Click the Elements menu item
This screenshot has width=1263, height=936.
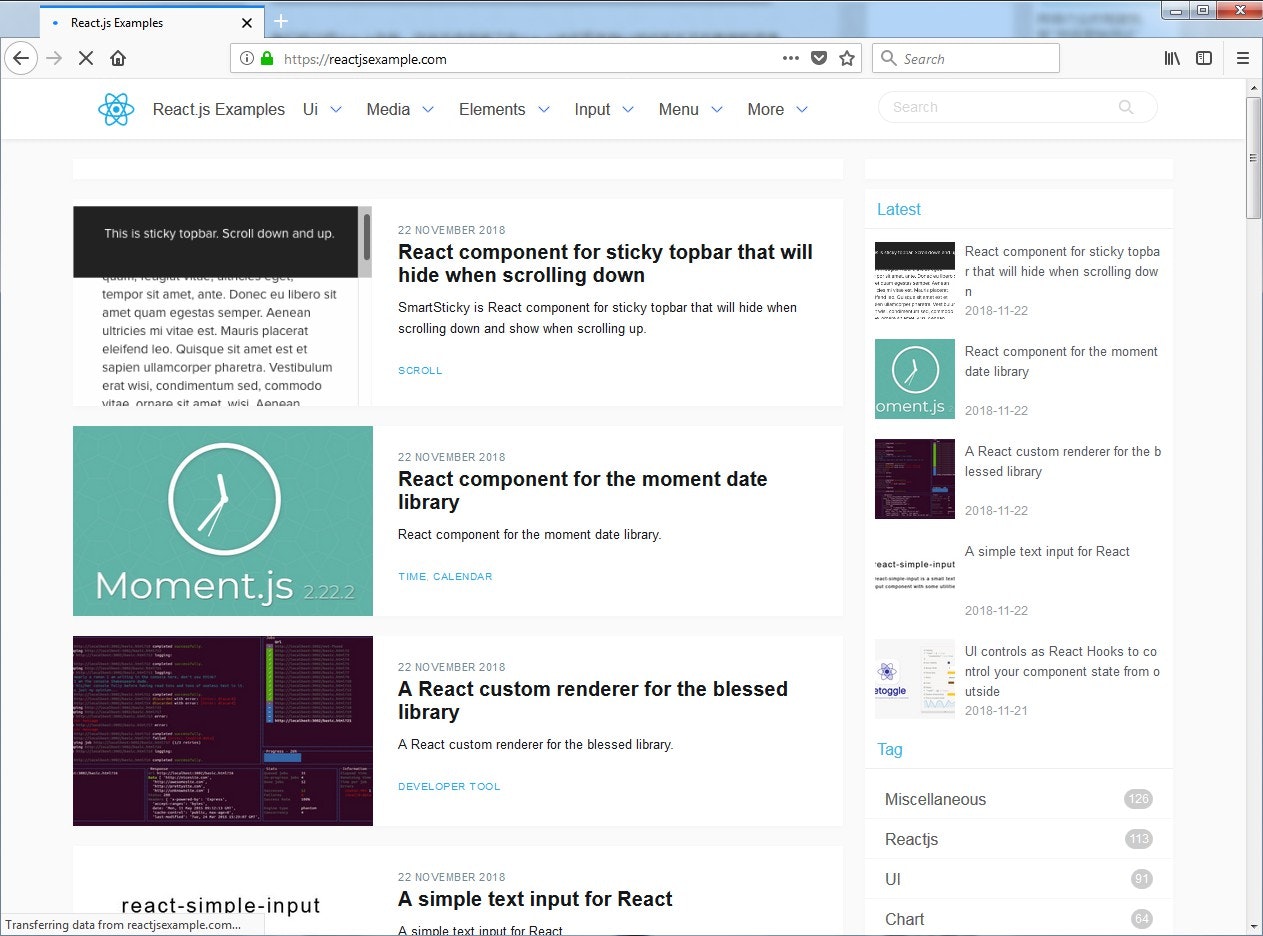click(492, 109)
